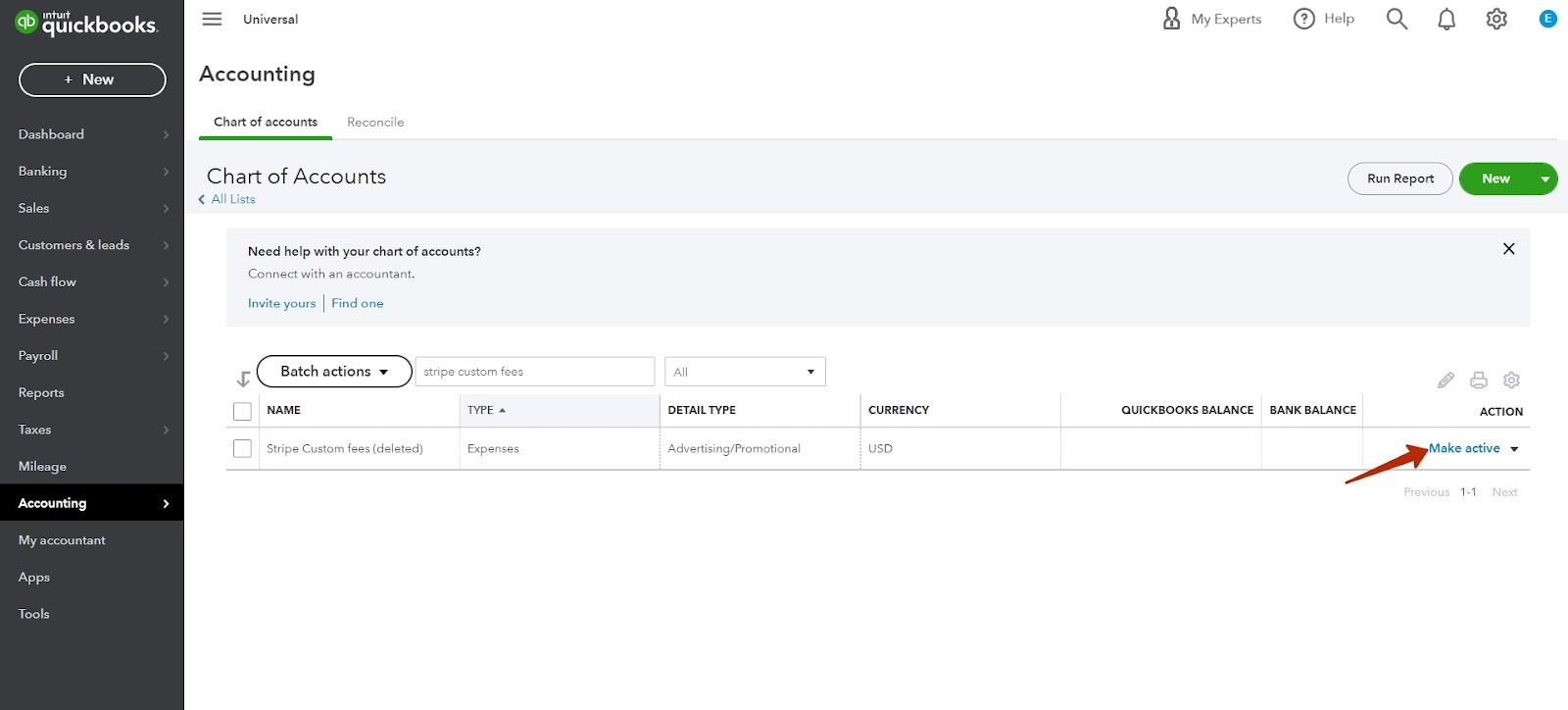Click Next pagination link
The width and height of the screenshot is (1568, 710).
point(1504,492)
